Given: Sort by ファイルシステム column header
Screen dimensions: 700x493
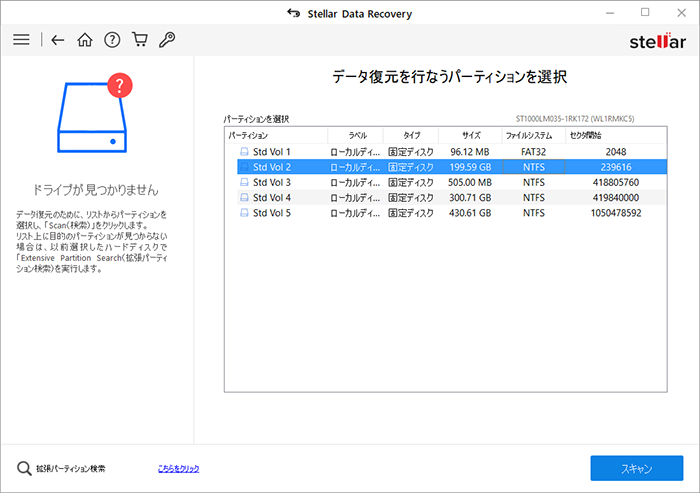Looking at the screenshot, I should [x=534, y=135].
